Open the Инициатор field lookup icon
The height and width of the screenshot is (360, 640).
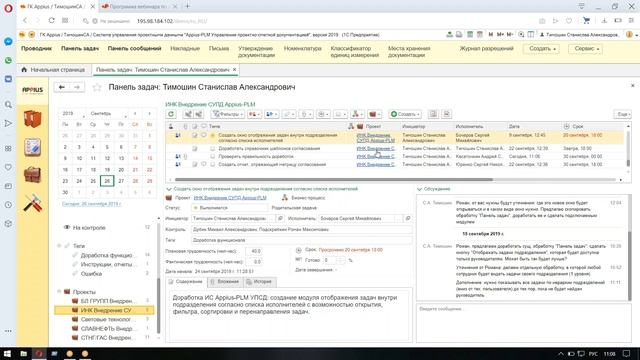pos(280,219)
